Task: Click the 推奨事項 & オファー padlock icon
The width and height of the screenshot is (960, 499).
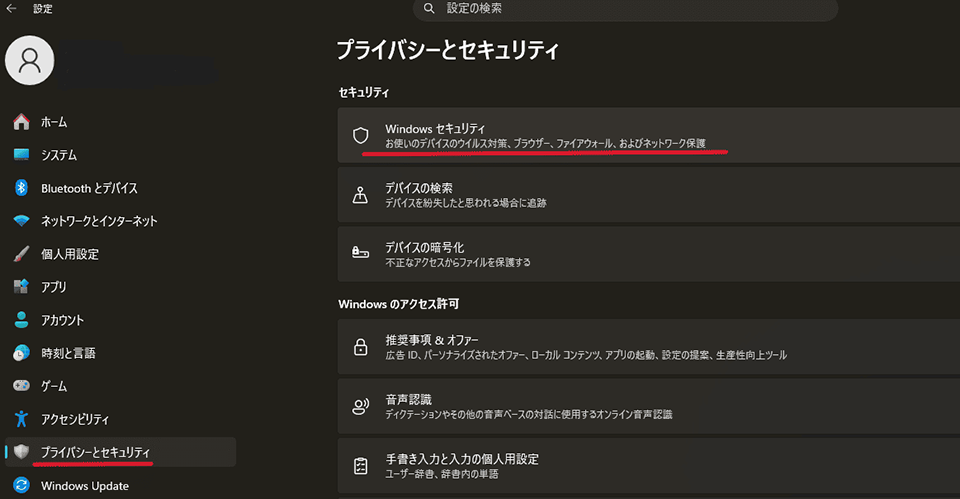Action: coord(361,347)
